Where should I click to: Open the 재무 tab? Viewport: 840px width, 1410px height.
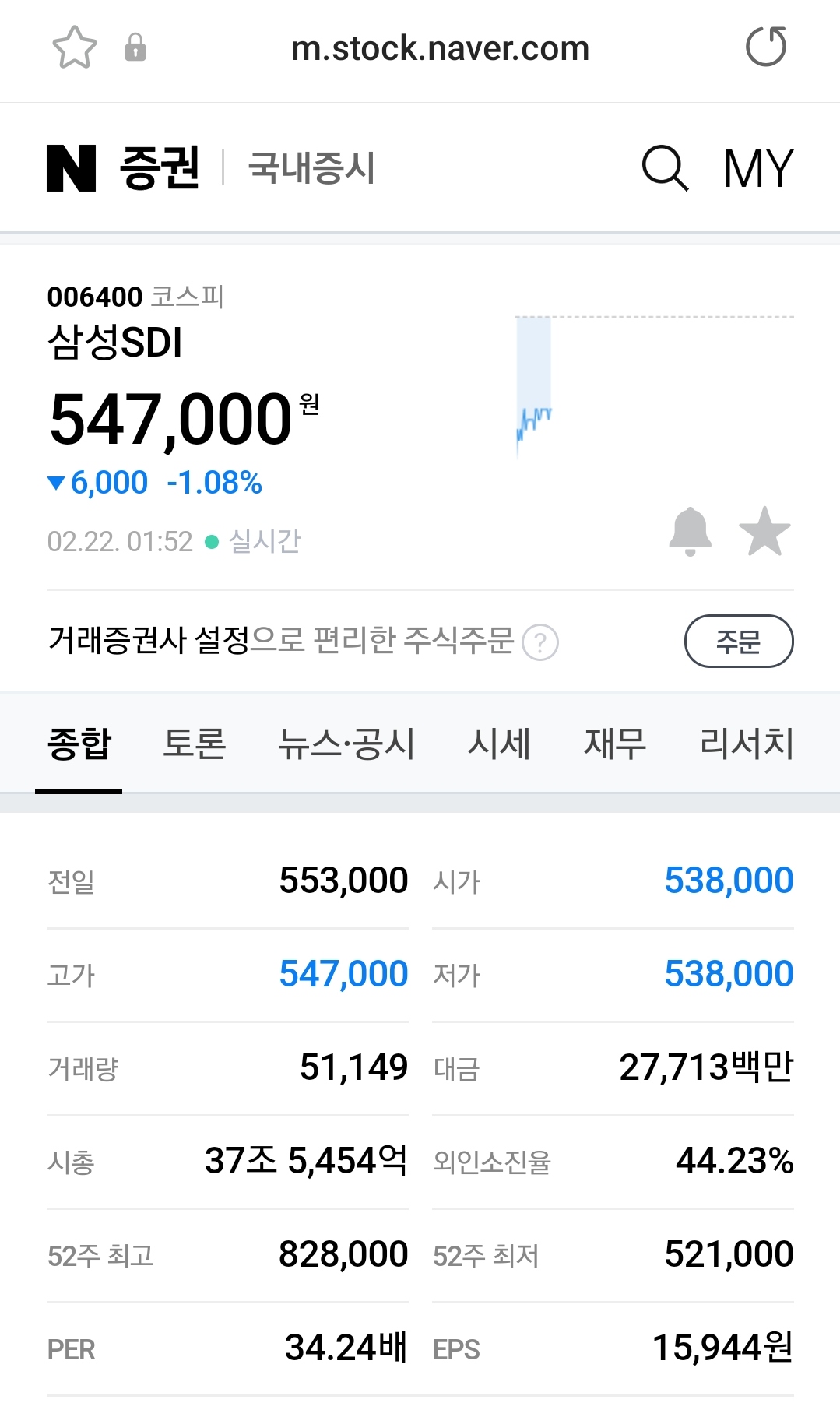click(x=615, y=744)
